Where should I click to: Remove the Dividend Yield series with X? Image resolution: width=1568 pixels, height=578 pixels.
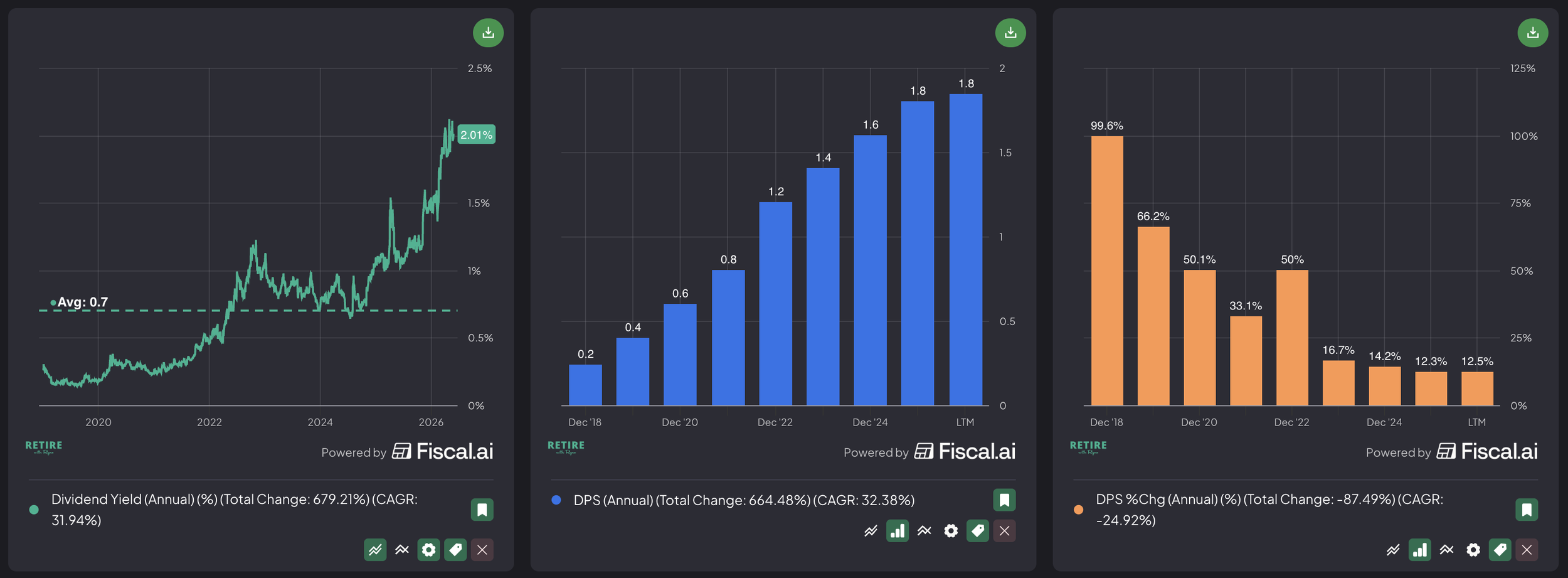tap(482, 550)
